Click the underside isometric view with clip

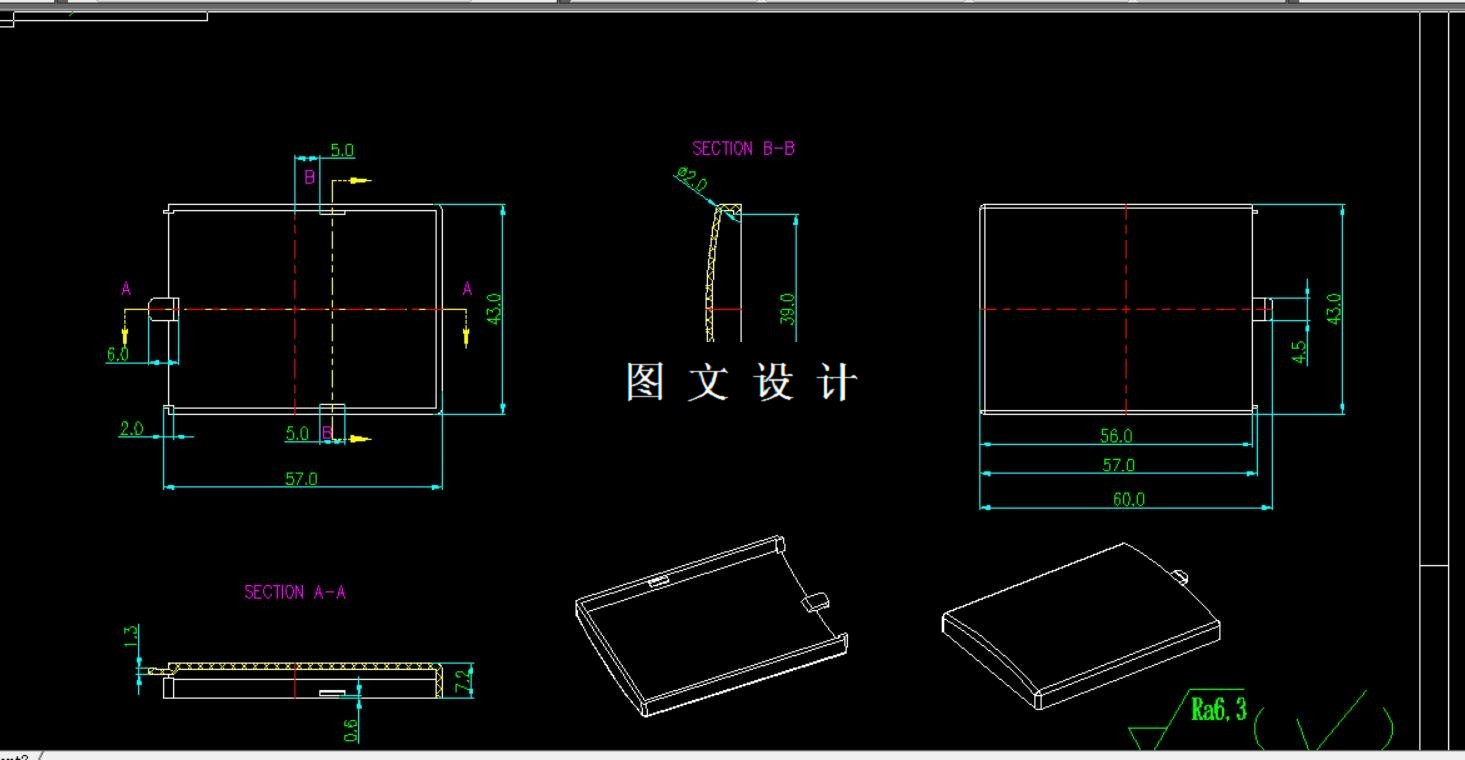coord(712,626)
